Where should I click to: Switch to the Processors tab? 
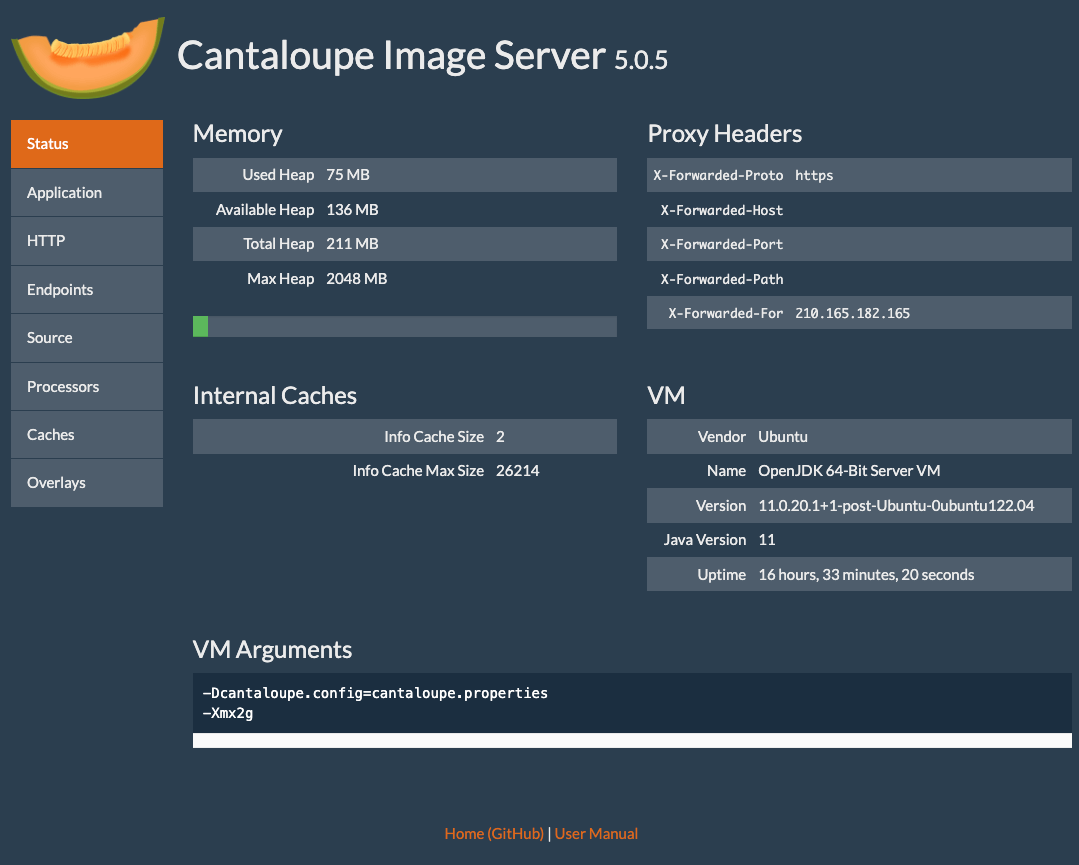click(87, 387)
